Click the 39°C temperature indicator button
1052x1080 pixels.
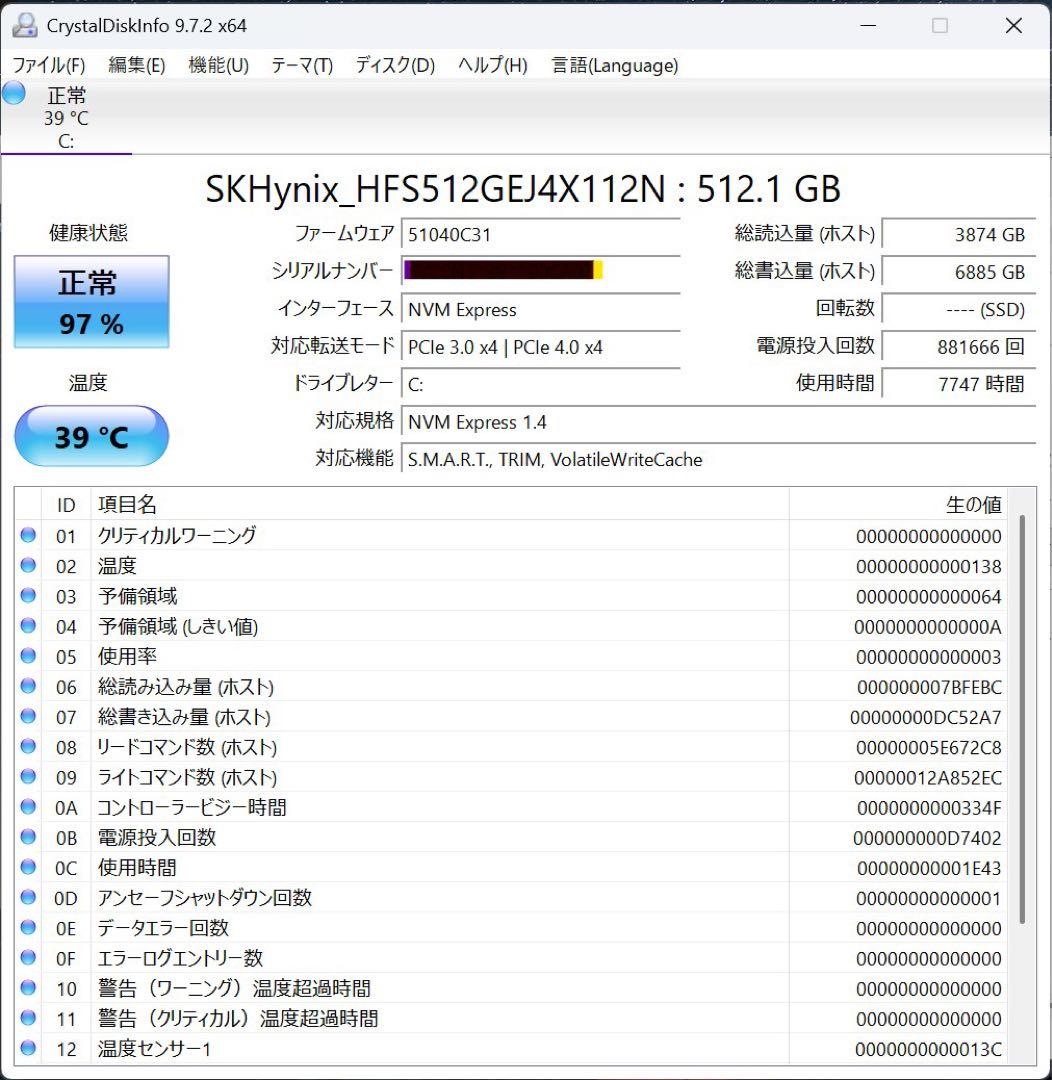coord(91,436)
